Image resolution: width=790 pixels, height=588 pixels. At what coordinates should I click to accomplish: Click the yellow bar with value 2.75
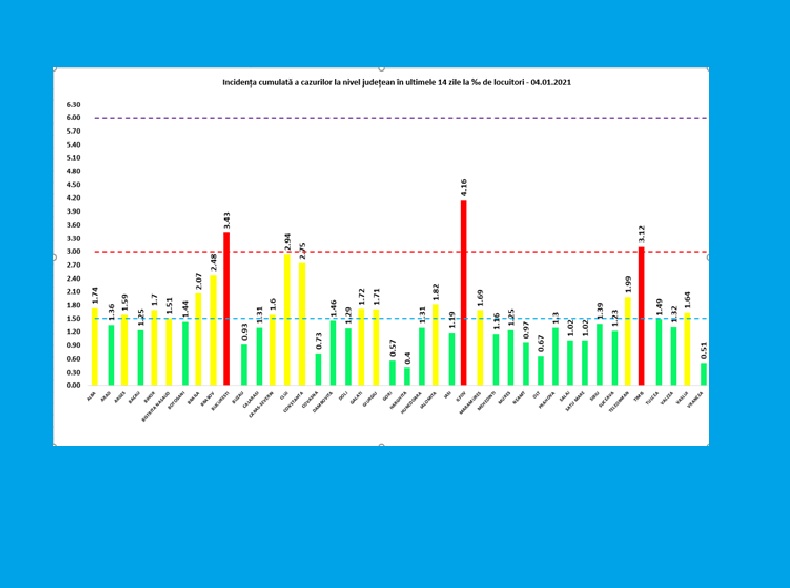pyautogui.click(x=301, y=323)
